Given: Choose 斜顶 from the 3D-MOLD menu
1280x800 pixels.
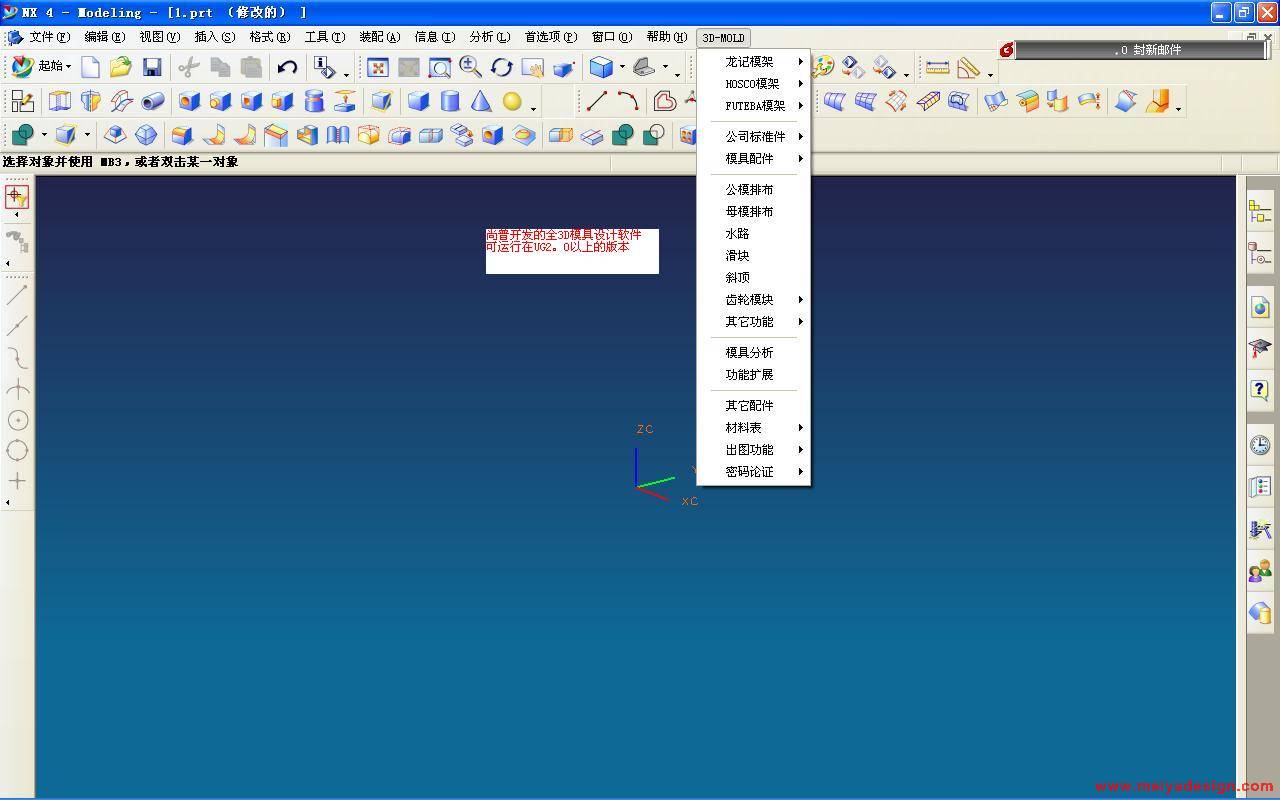Looking at the screenshot, I should (753, 277).
